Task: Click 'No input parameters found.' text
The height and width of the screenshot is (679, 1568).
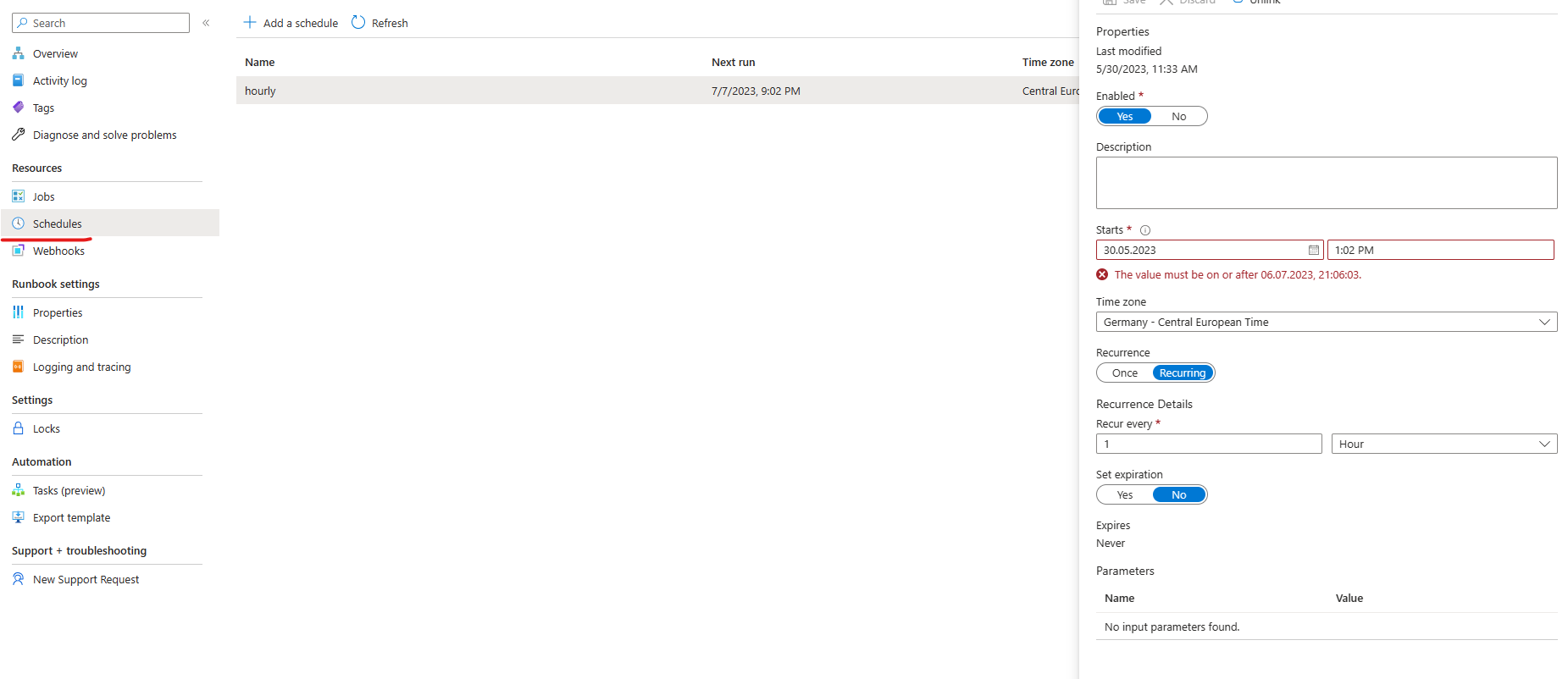Action: point(1172,627)
